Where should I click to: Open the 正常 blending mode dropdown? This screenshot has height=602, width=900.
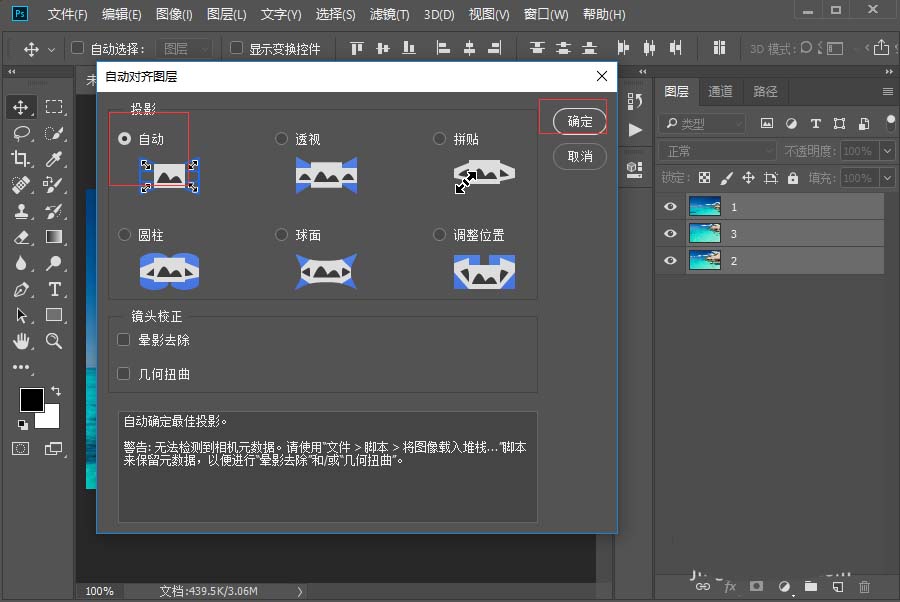tap(716, 151)
